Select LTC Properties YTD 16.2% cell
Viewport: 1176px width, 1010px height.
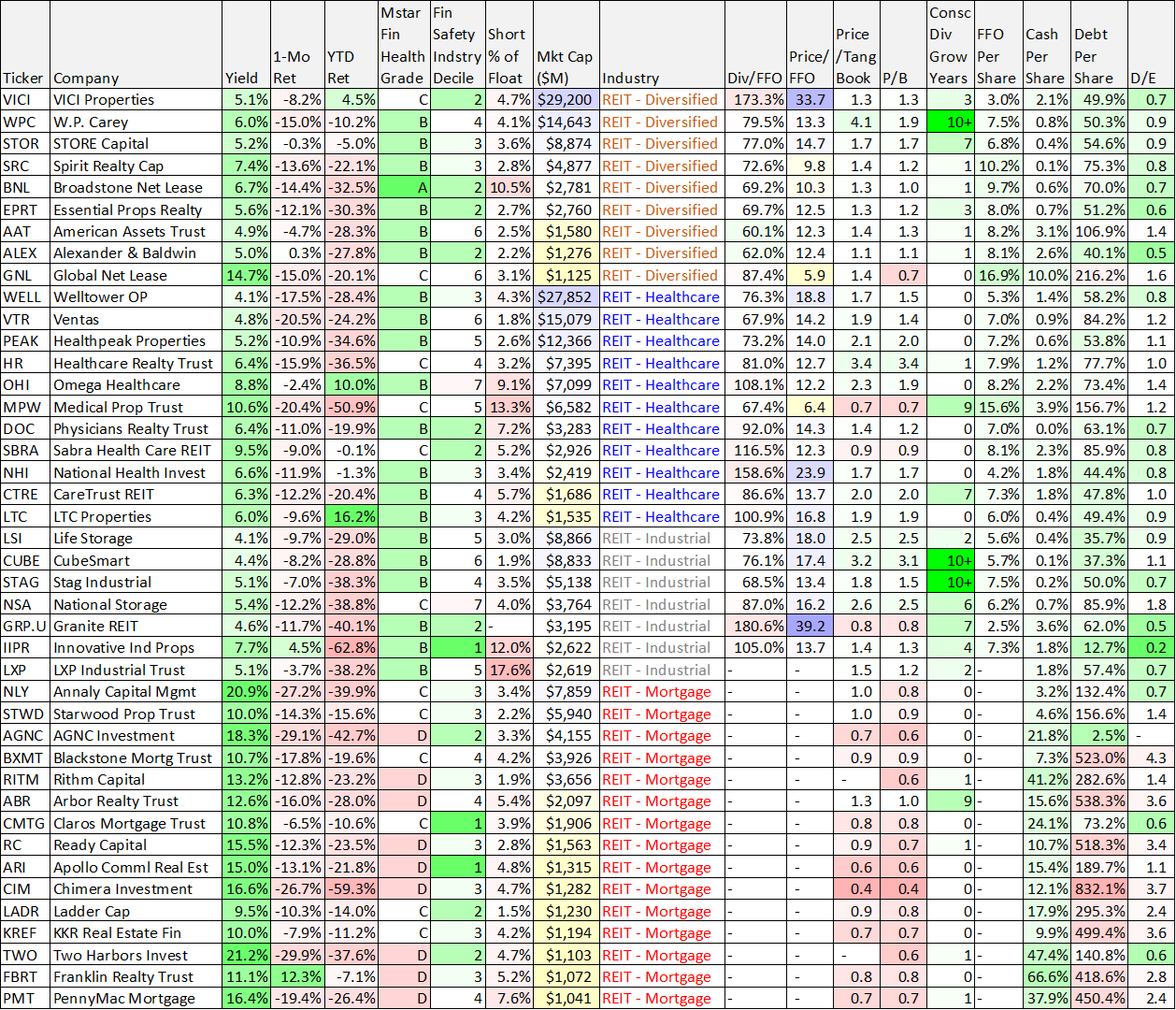[351, 517]
